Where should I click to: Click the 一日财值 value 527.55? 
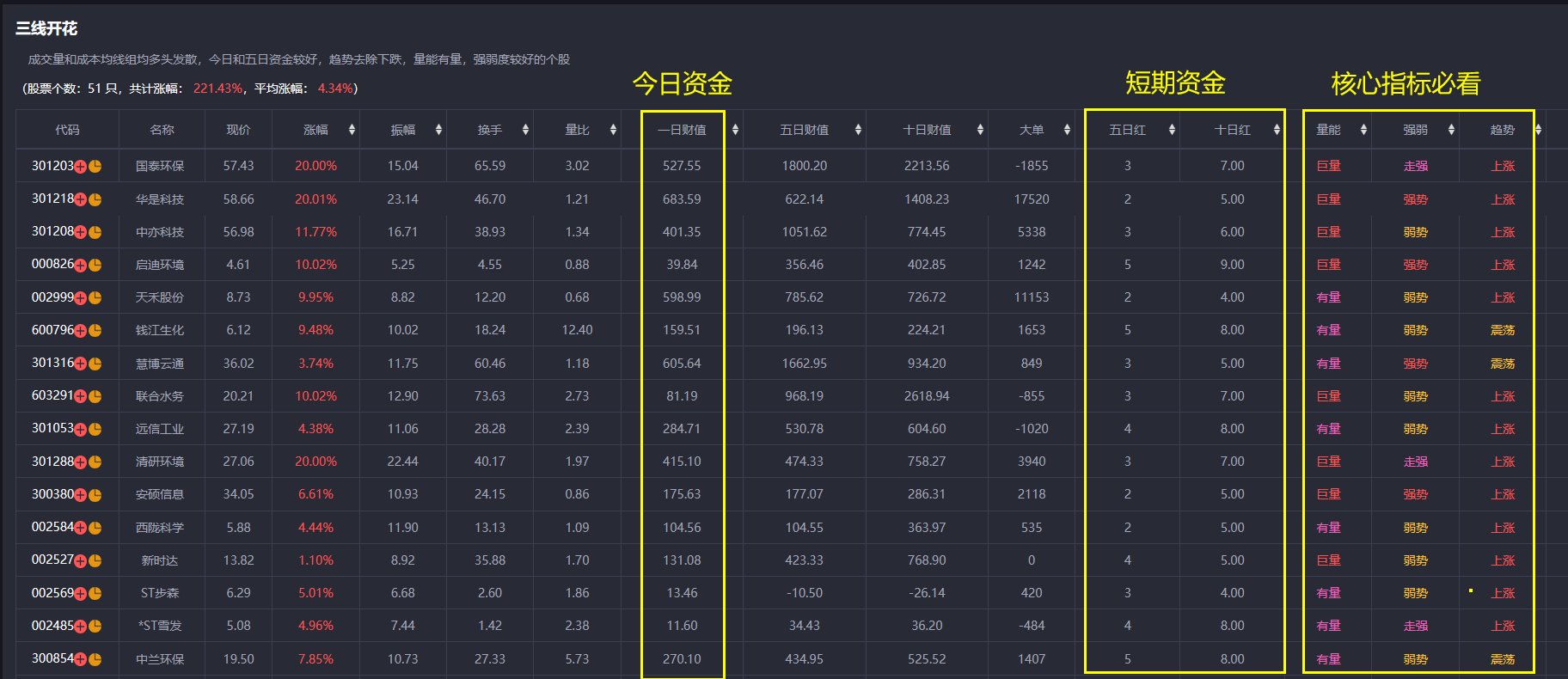point(682,166)
